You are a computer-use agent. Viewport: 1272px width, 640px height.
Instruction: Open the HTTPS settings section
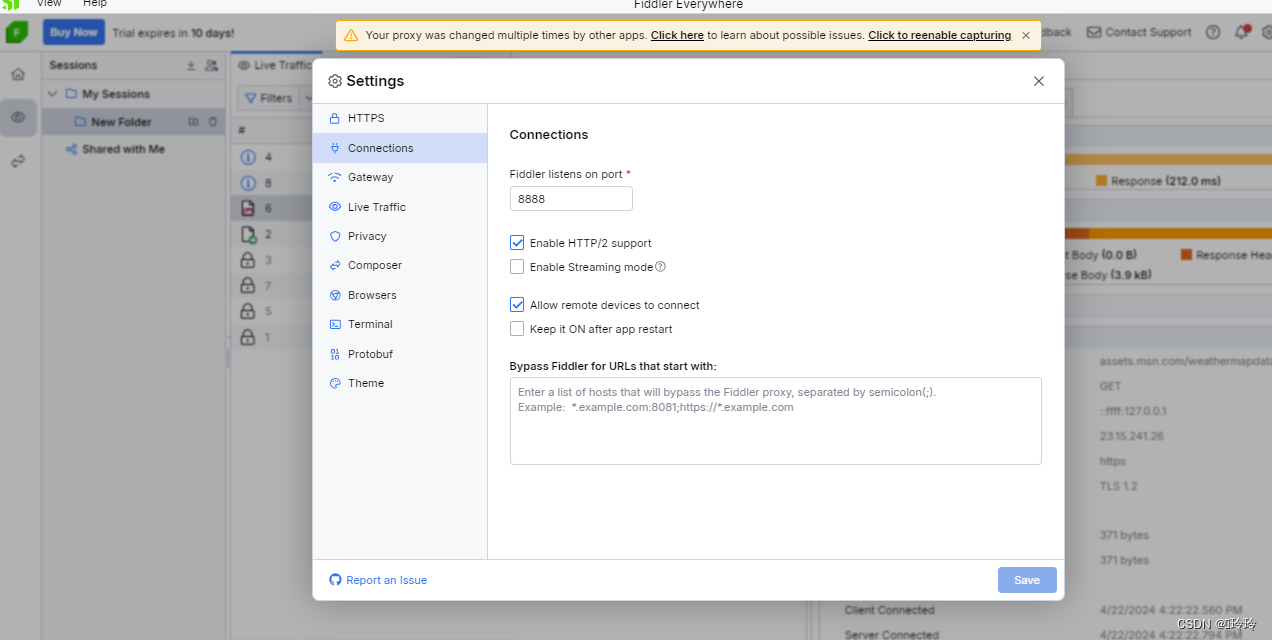pos(399,118)
